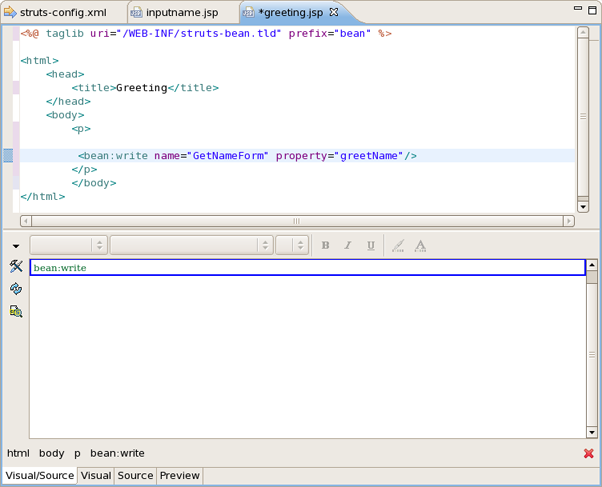Open the first style dropdown in toolbar
This screenshot has height=487, width=602.
click(68, 245)
